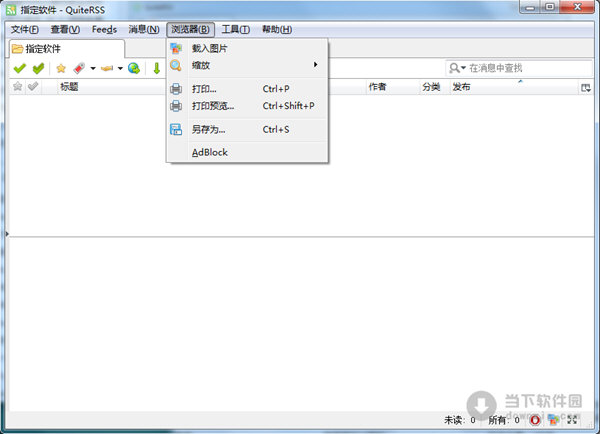Click the 所有: 0 status label
This screenshot has width=600, height=434.
504,420
